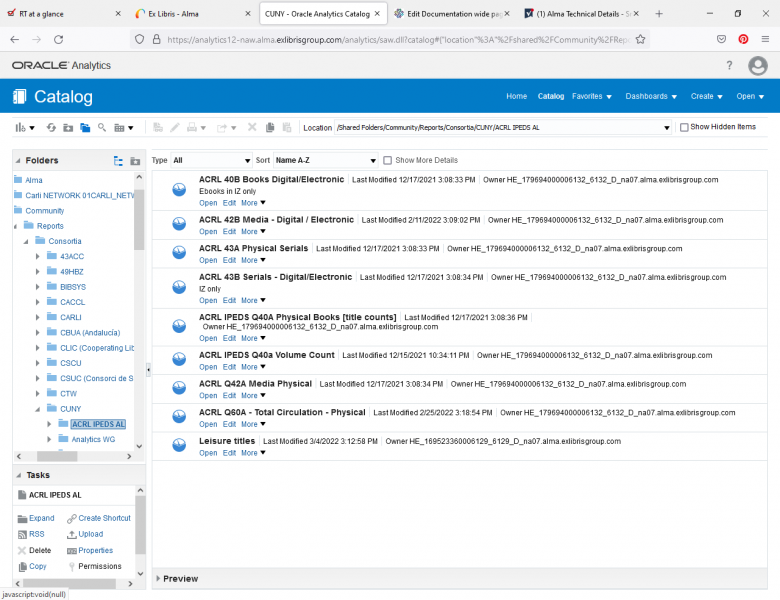This screenshot has width=780, height=600.
Task: Open the Location path dropdown
Action: click(666, 128)
